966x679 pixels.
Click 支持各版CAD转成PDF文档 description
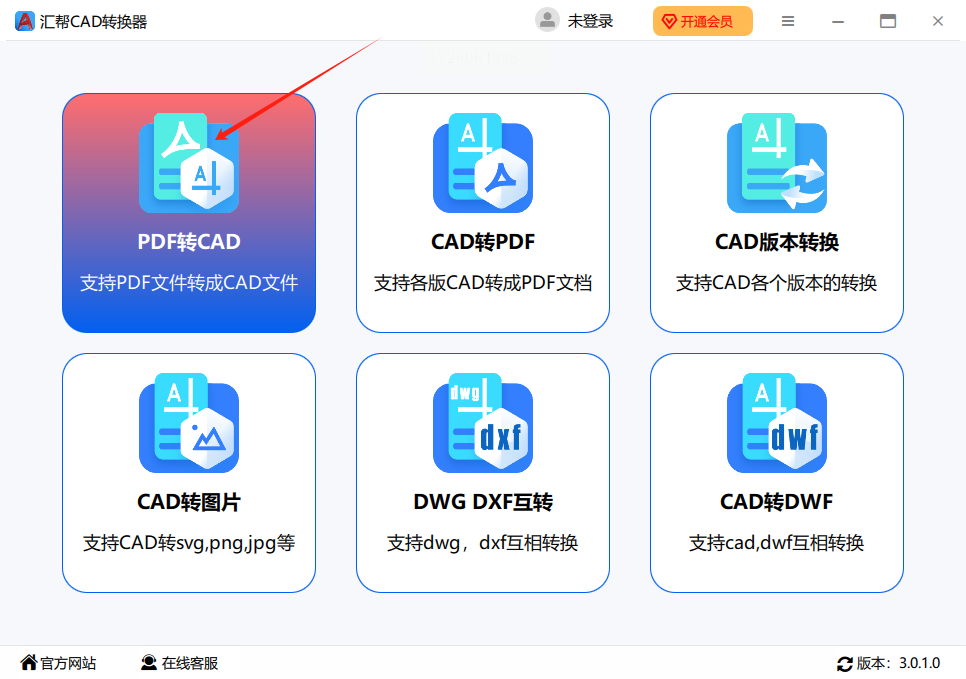coord(482,283)
